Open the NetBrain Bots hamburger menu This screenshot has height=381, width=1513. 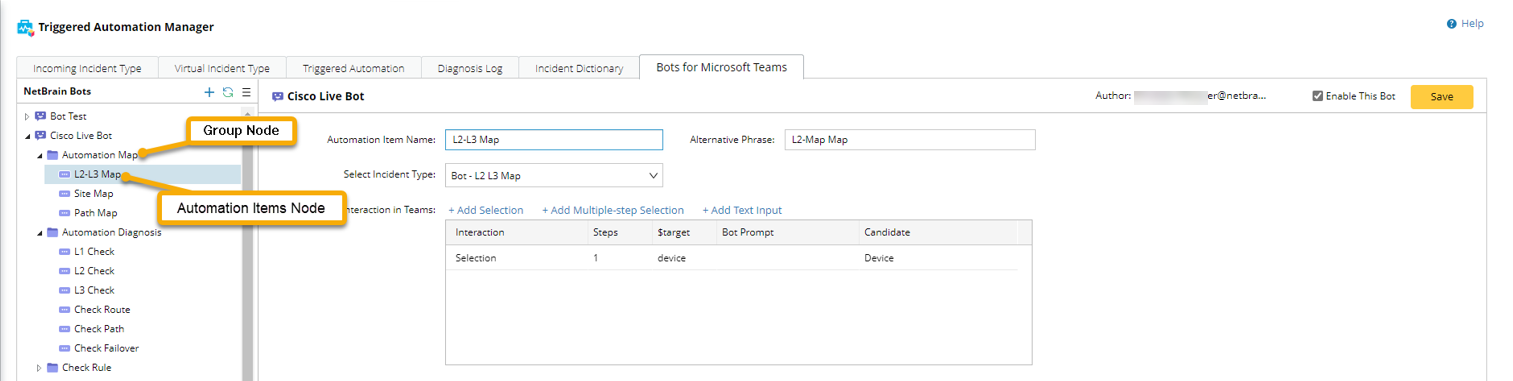click(246, 92)
